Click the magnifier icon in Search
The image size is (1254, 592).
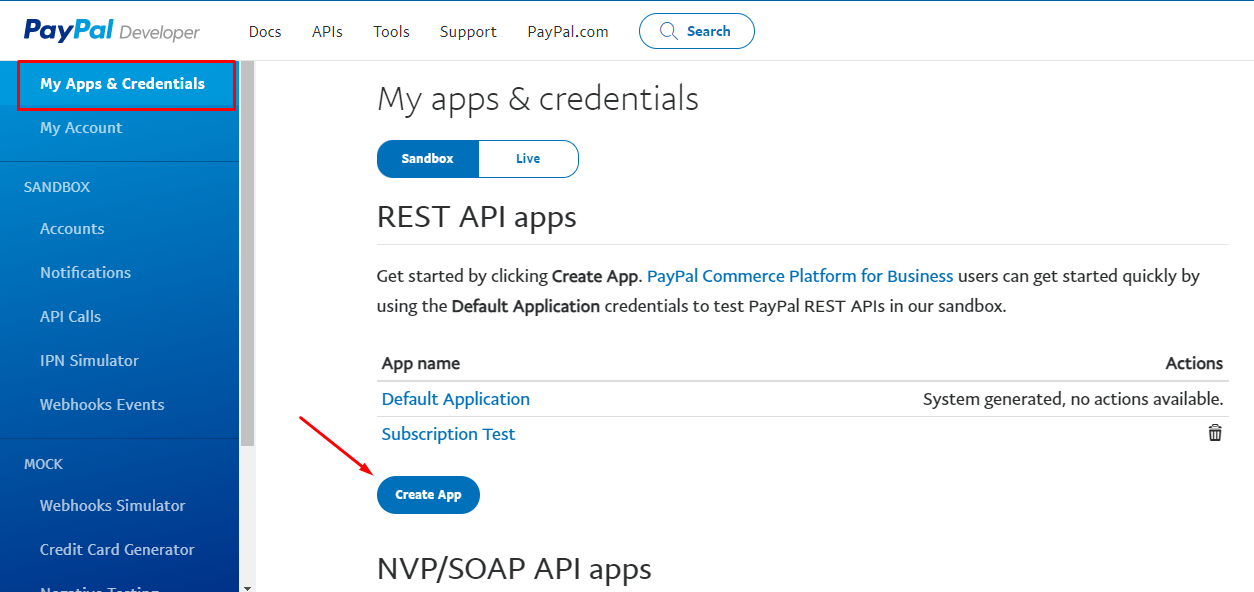point(669,31)
